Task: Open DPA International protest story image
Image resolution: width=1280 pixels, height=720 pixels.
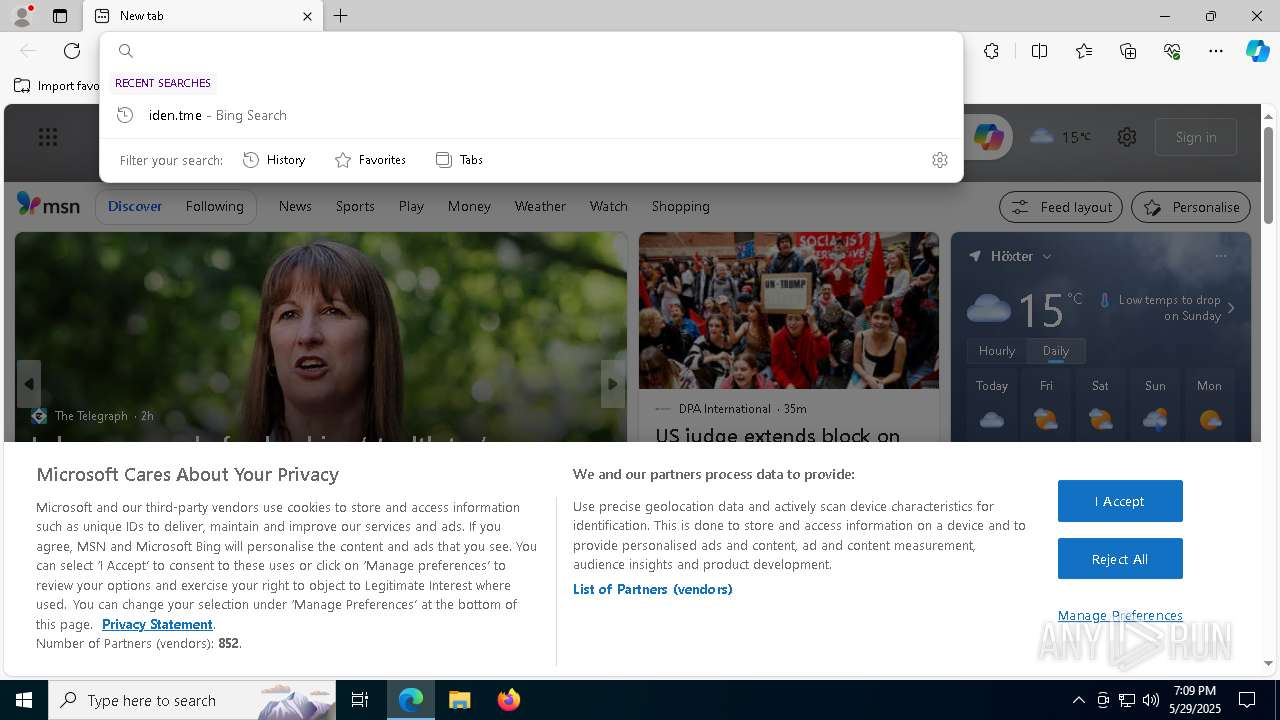Action: (789, 310)
